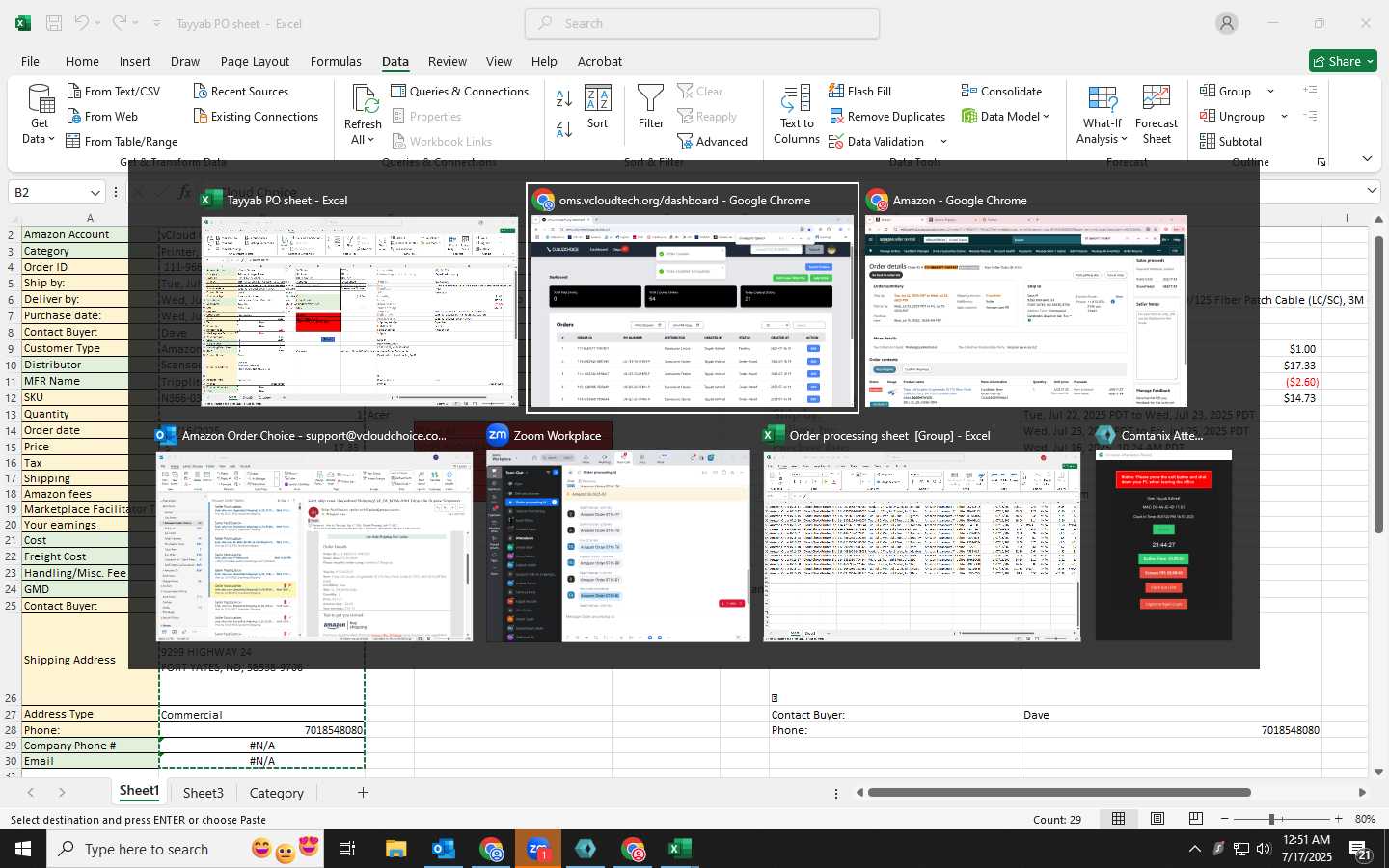
Task: Expand Get Data dropdown arrow
Action: 51,140
